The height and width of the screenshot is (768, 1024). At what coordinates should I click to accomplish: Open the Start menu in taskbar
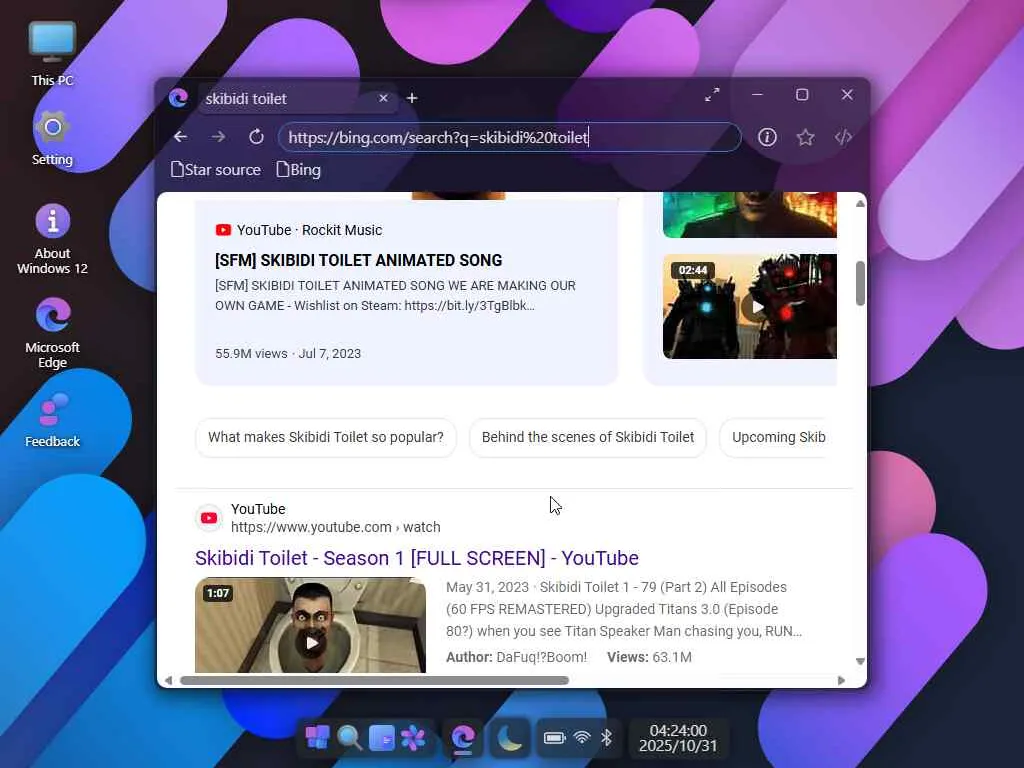(x=318, y=738)
